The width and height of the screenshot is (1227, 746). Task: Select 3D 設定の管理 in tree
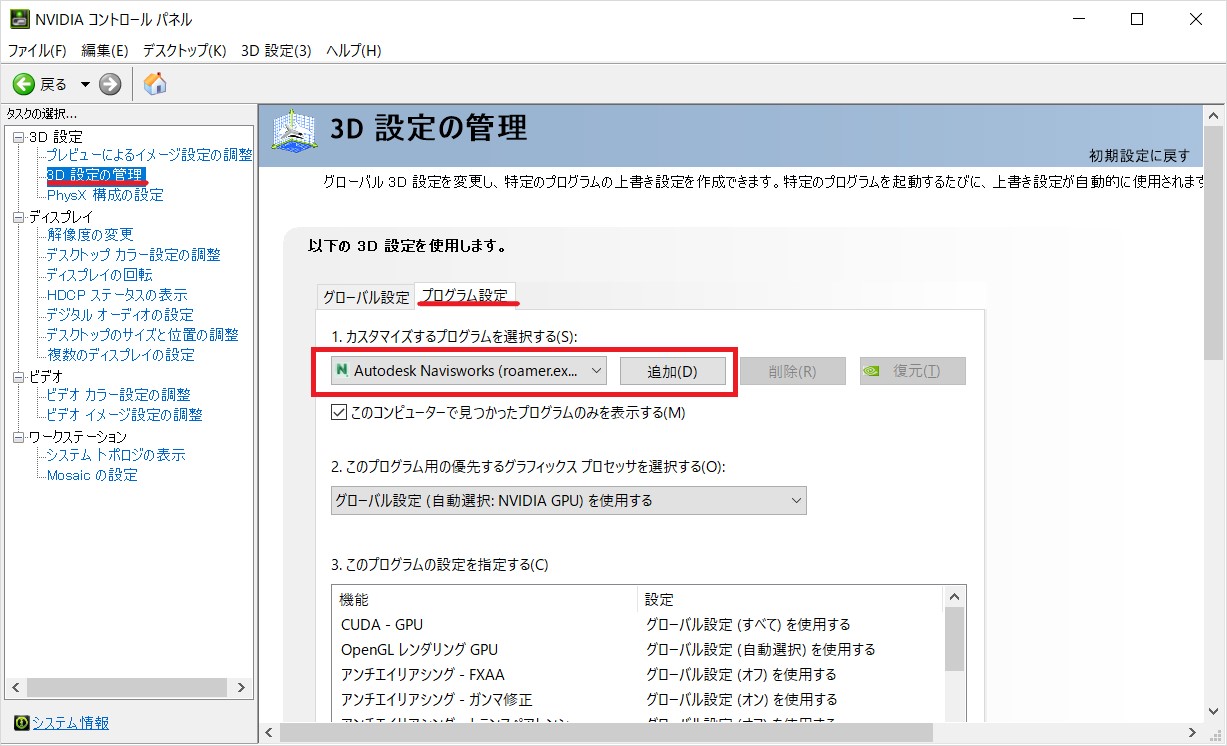96,175
